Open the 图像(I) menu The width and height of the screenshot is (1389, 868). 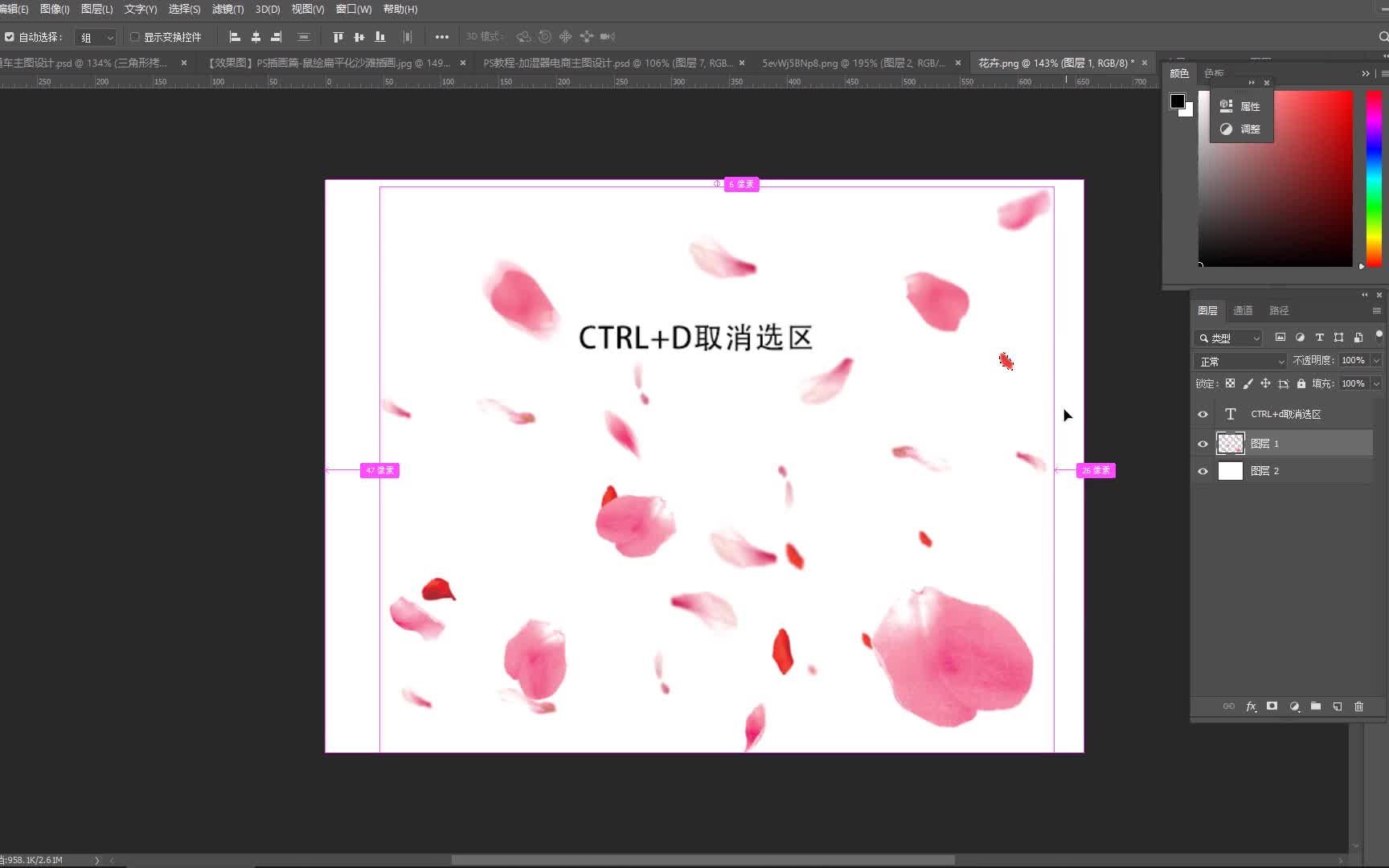(x=55, y=10)
